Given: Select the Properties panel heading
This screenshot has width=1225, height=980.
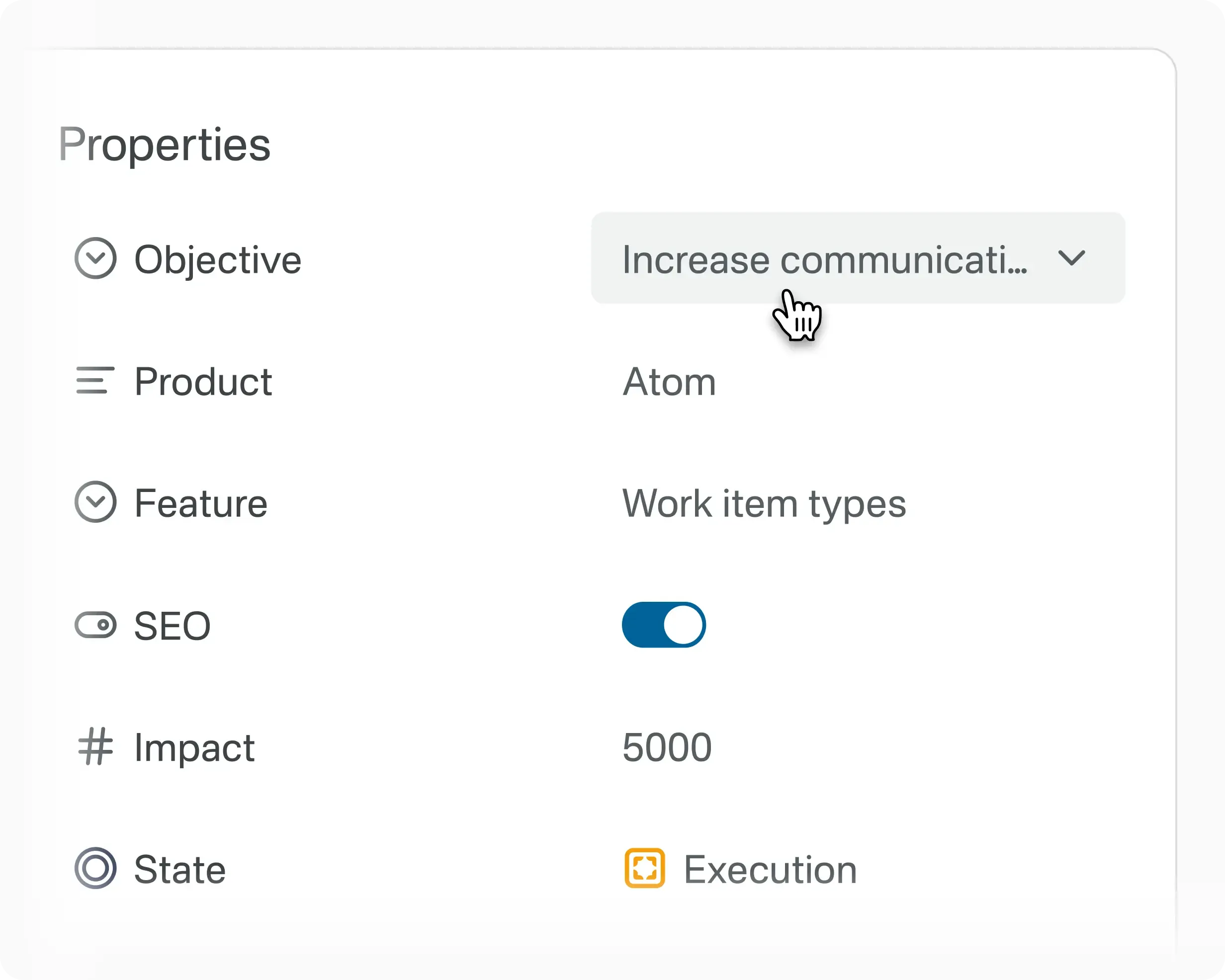Looking at the screenshot, I should (x=164, y=144).
